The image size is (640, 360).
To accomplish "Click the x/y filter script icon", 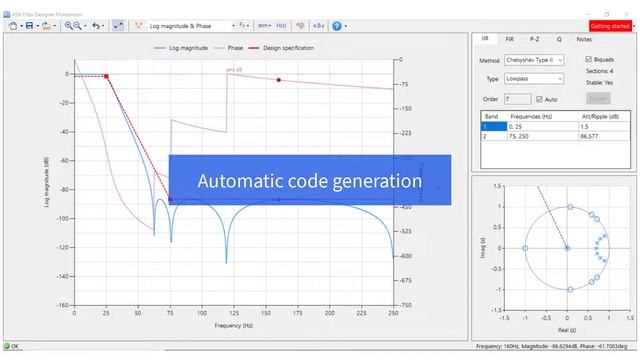I will (x=319, y=26).
